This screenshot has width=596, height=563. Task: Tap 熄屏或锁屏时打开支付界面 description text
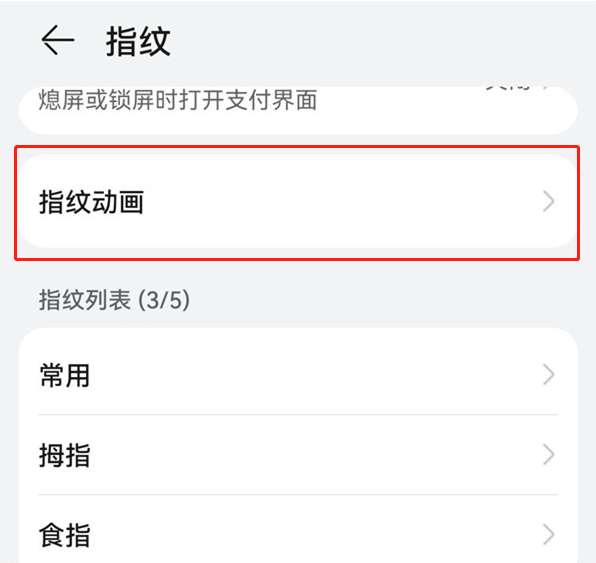tap(178, 100)
